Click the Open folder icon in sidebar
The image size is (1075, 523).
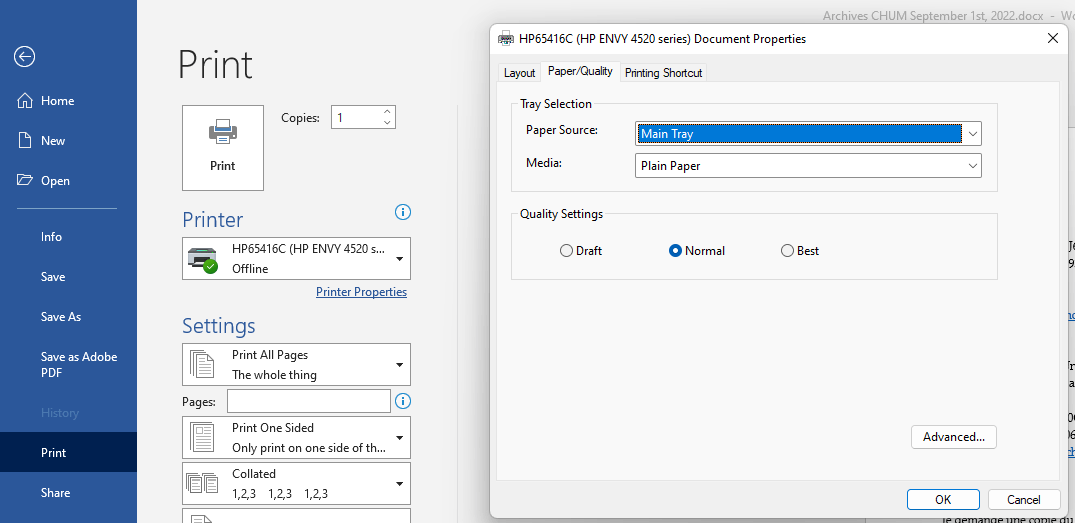point(25,180)
